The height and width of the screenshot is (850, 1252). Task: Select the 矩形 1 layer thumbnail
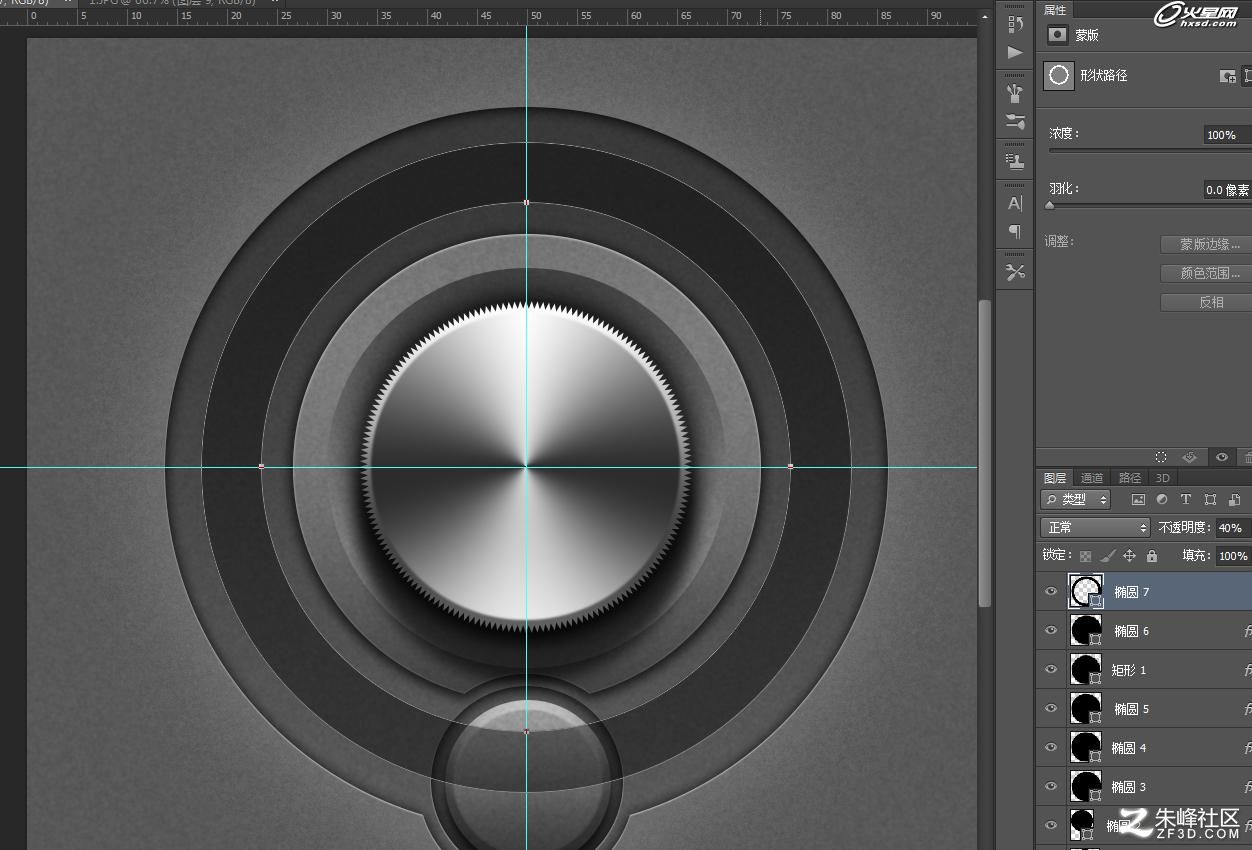(x=1086, y=670)
